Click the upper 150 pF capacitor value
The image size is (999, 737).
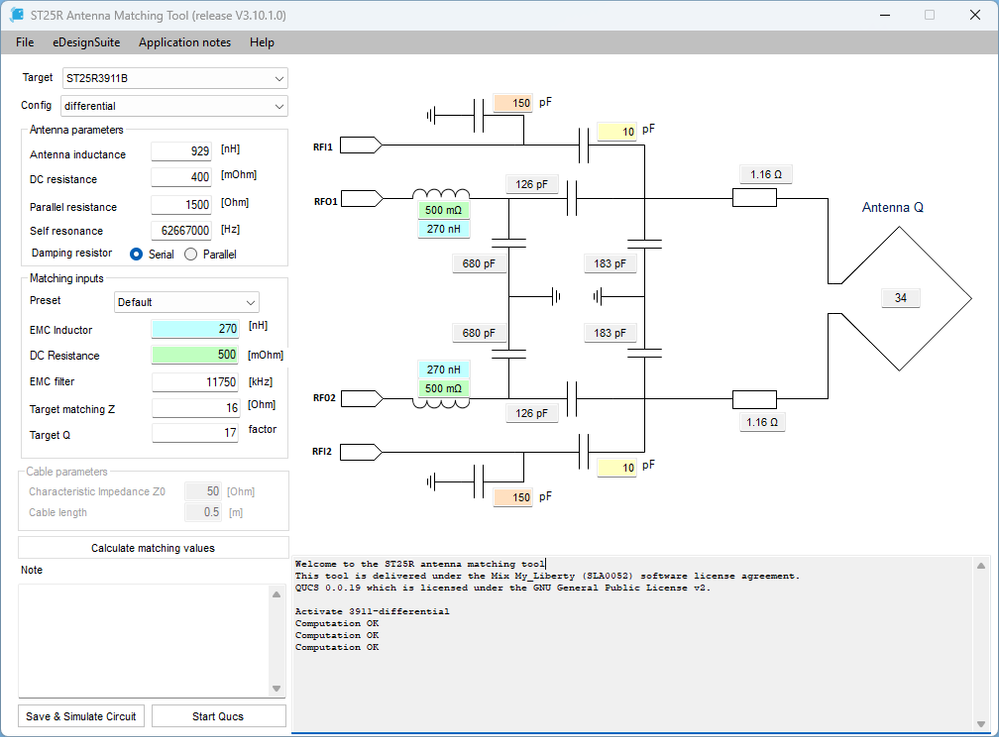[513, 103]
